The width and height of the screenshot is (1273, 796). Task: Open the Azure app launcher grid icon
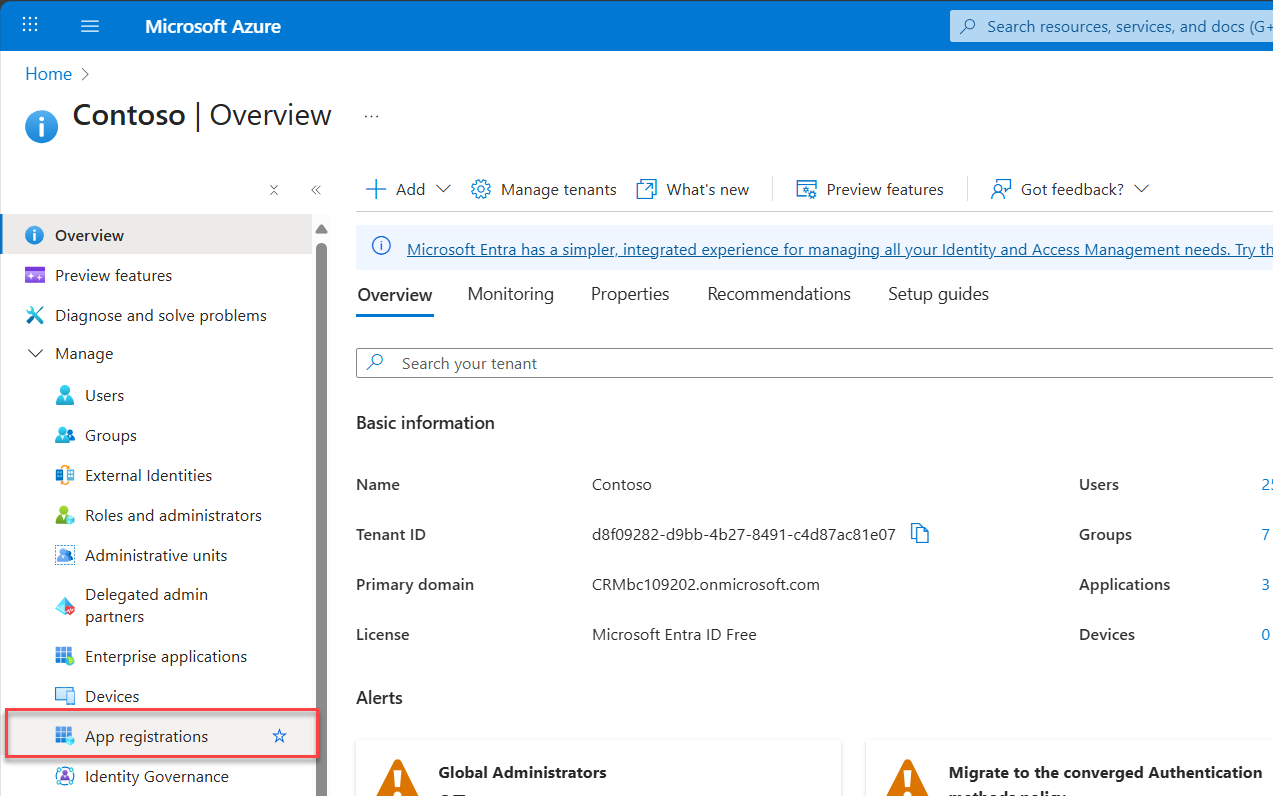tap(30, 26)
